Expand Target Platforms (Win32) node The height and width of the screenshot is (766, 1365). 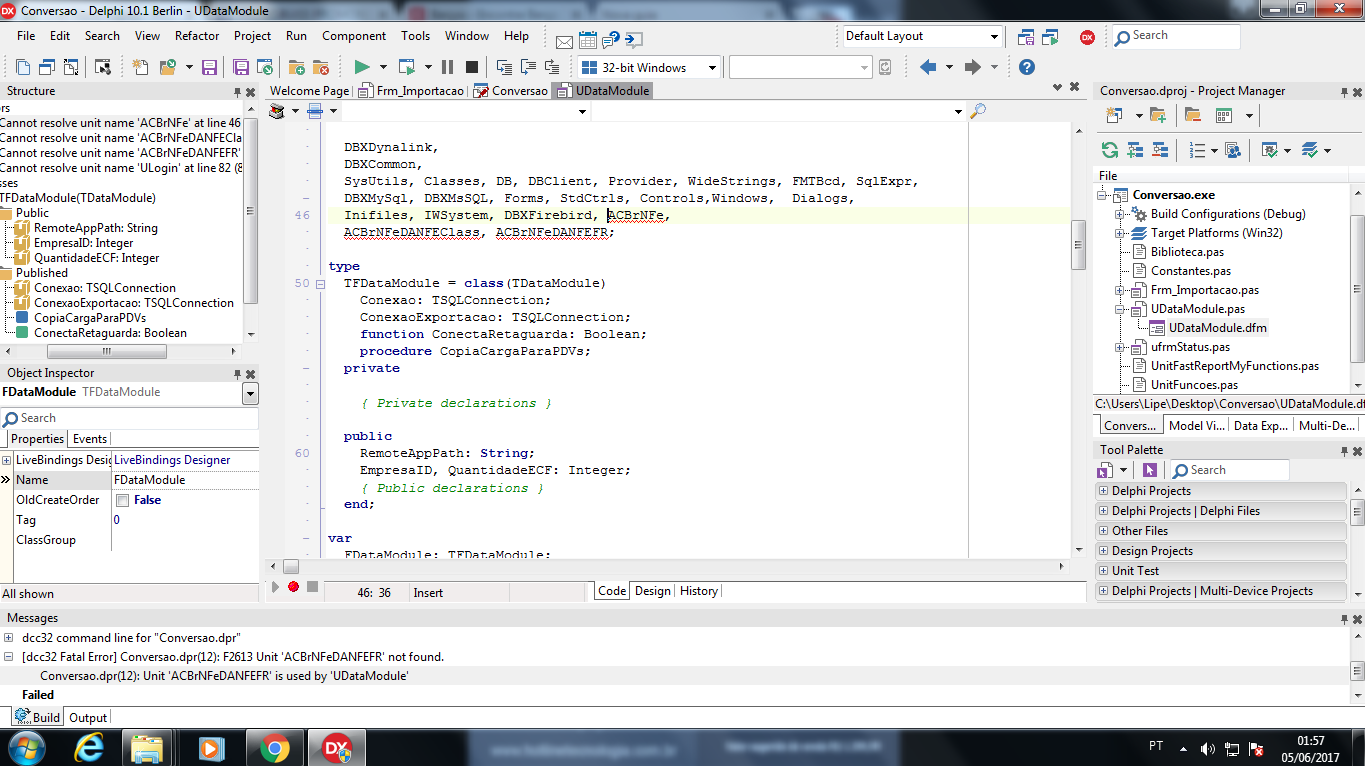(x=1120, y=233)
